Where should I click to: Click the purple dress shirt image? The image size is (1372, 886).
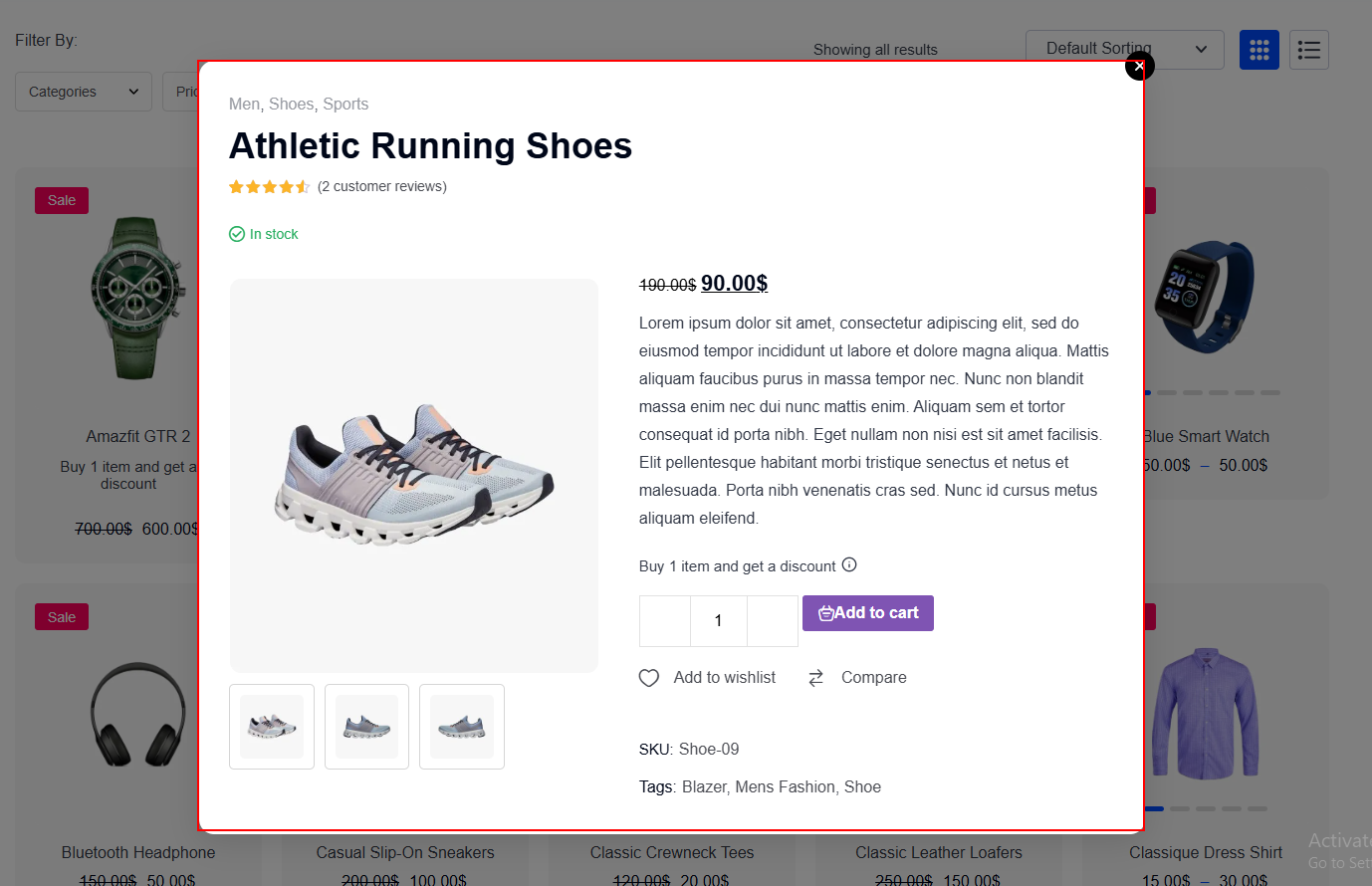pos(1206,713)
